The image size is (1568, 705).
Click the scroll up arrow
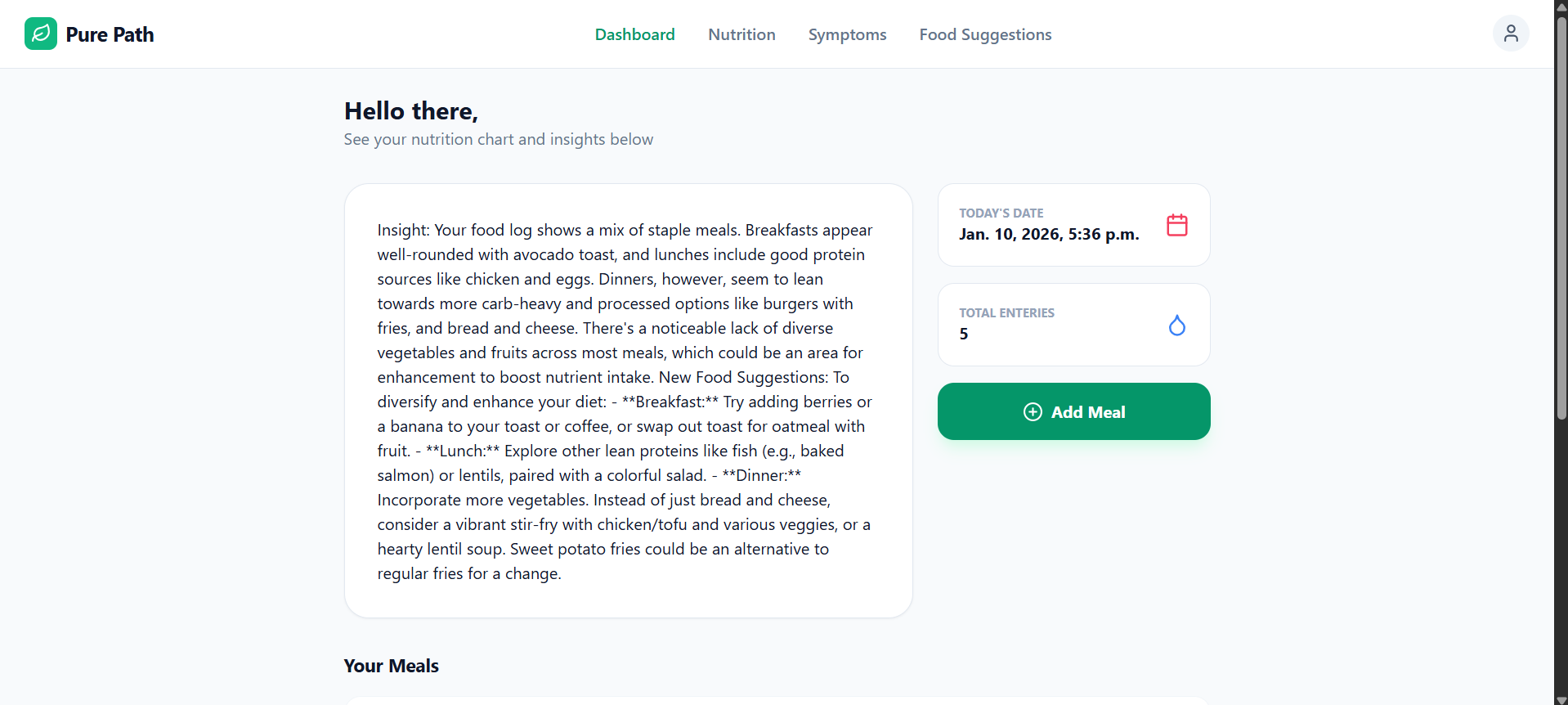pos(1561,6)
